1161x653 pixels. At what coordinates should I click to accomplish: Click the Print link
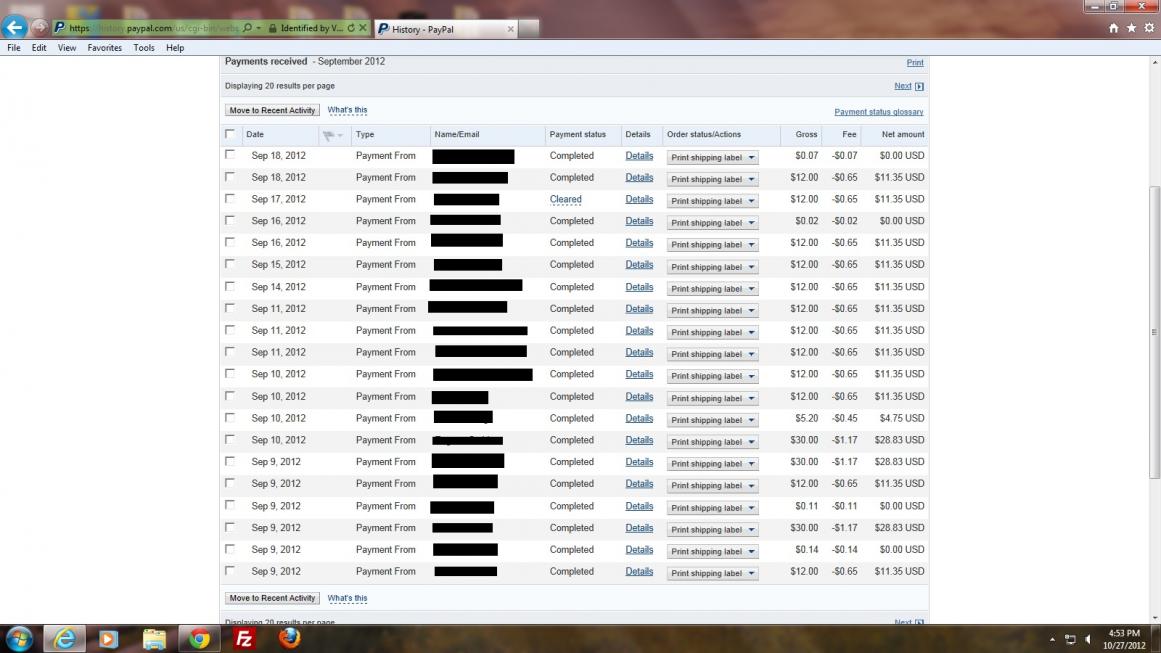tap(915, 63)
